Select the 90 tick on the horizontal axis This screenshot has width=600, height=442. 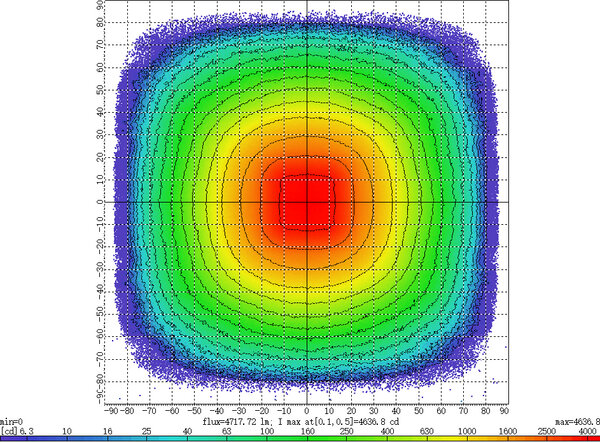click(x=504, y=411)
